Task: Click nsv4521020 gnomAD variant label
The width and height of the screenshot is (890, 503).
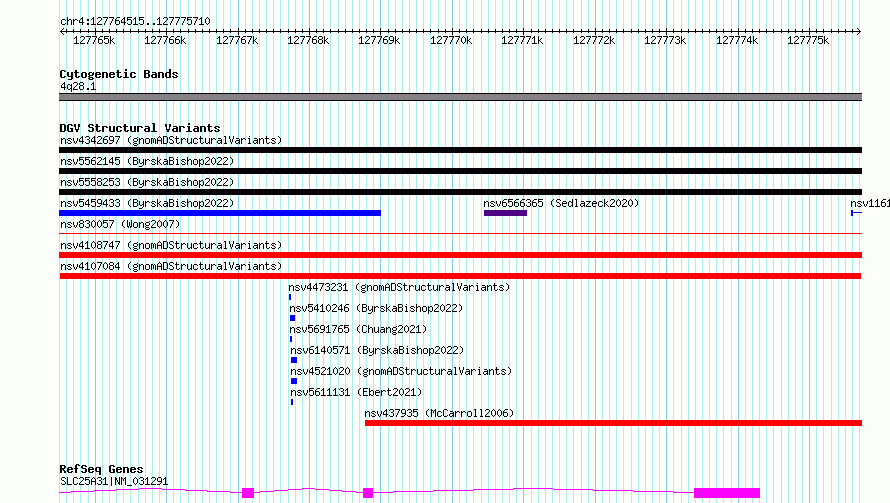Action: [x=401, y=371]
